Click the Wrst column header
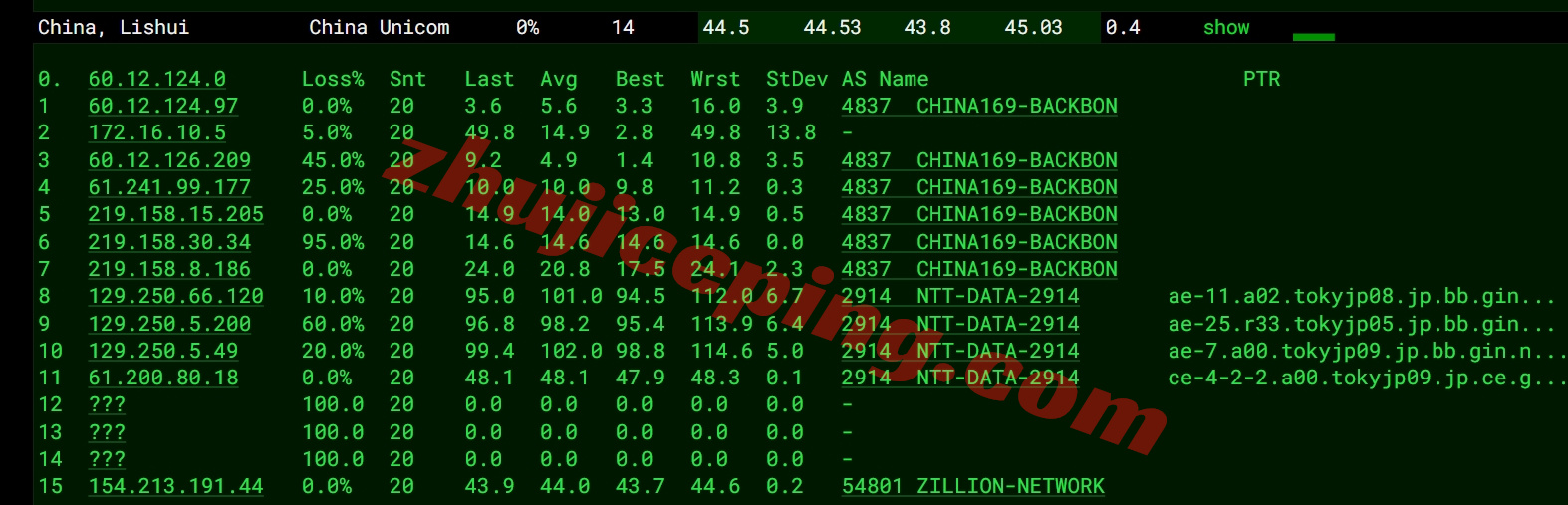The width and height of the screenshot is (1568, 505). click(715, 79)
